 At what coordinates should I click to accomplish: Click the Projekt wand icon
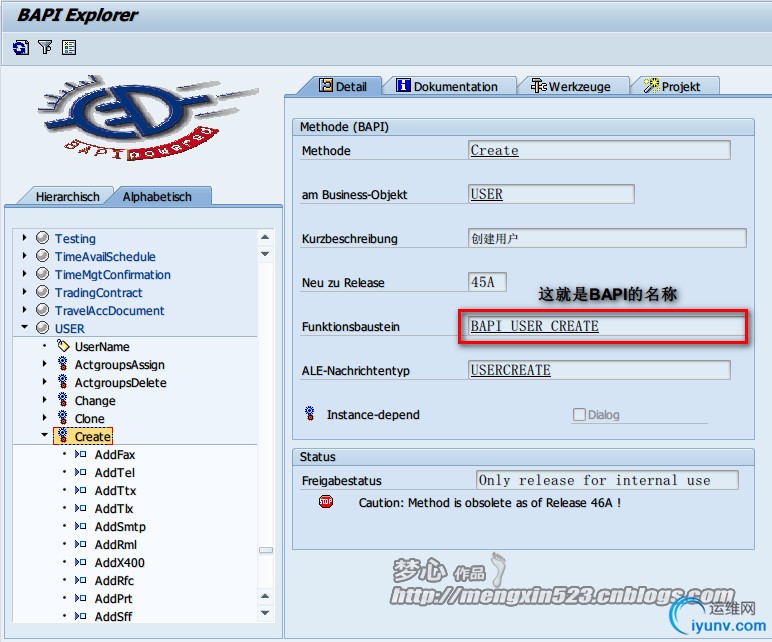(651, 86)
